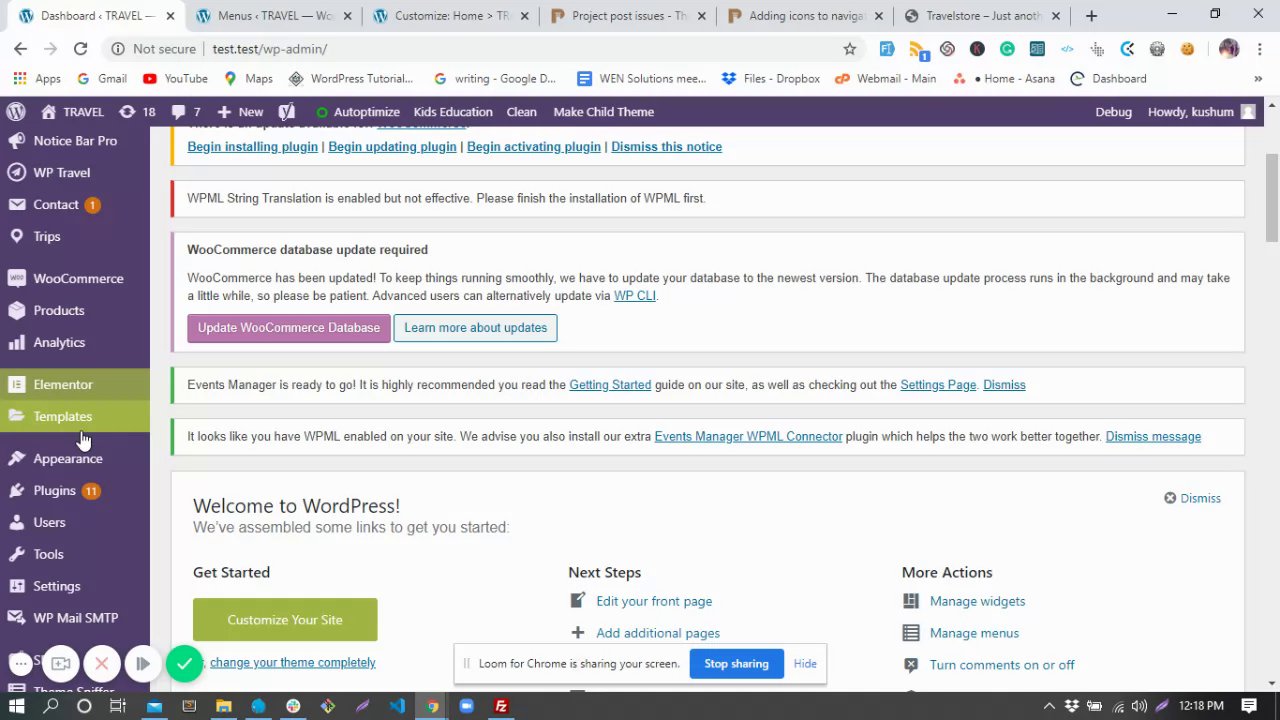Viewport: 1280px width, 720px height.
Task: Click Customize Your Site button
Action: point(285,620)
